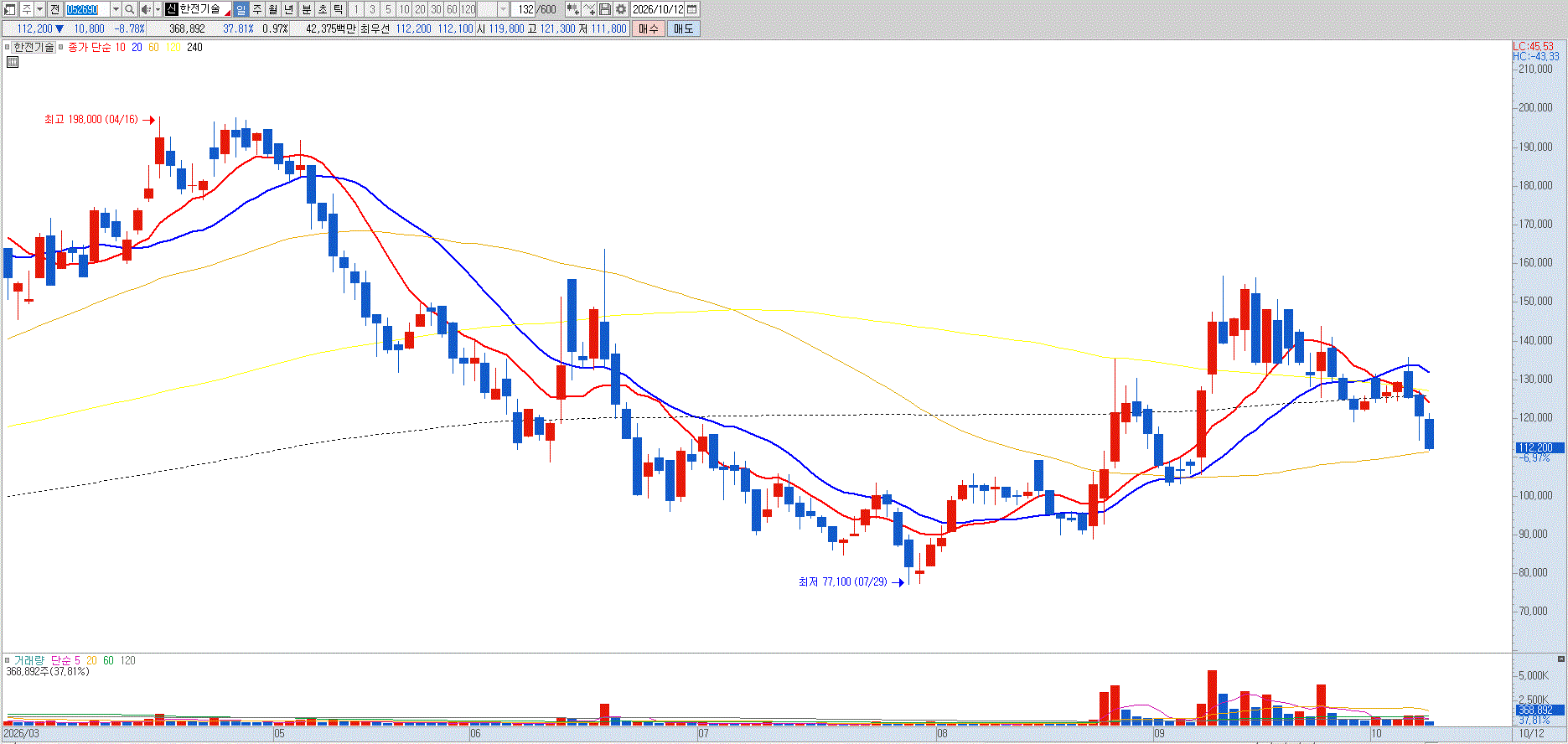Viewport: 1568px width, 744px height.
Task: Switch to tick 틱 chart period
Action: tap(338, 9)
